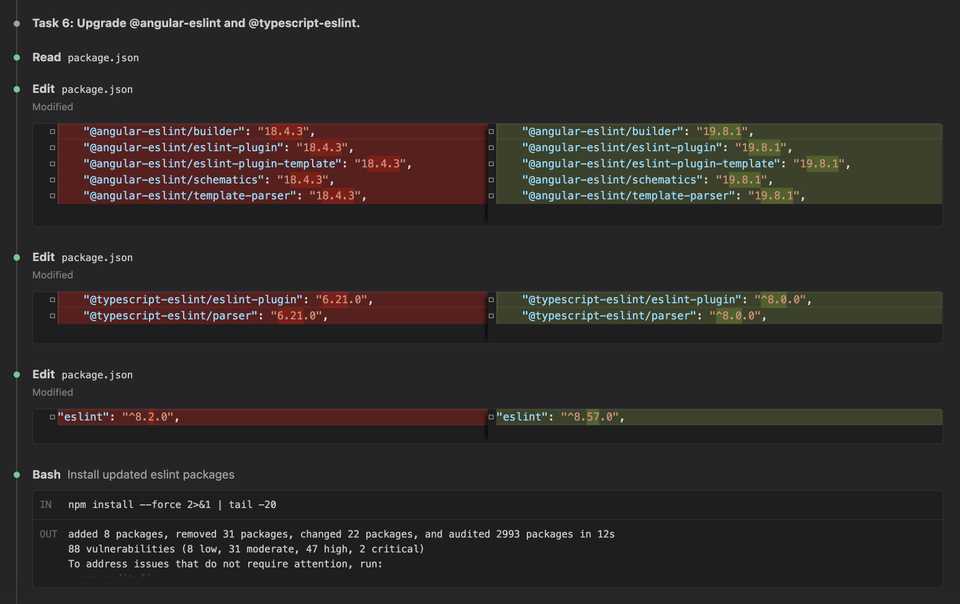Click the green dot on the second Edit step
The image size is (960, 604).
(16, 256)
